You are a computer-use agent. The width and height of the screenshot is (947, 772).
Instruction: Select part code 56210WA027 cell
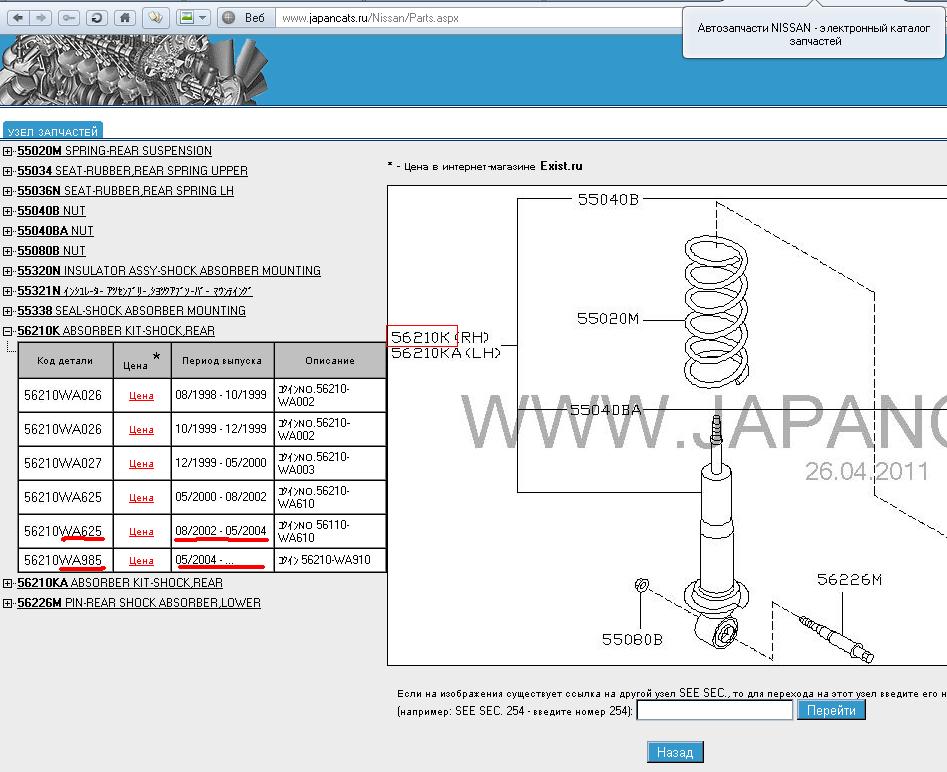tap(66, 463)
